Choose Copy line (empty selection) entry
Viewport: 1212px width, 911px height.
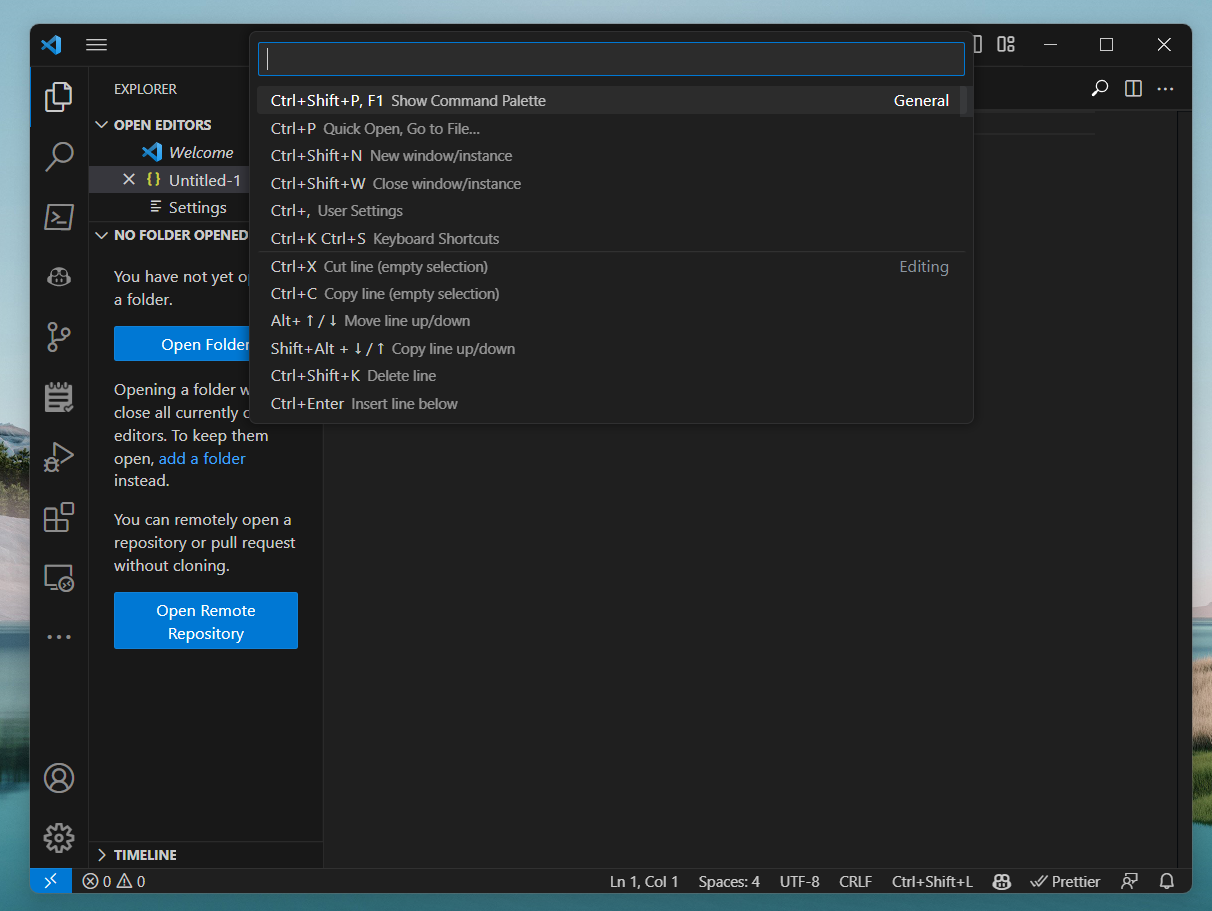tap(609, 293)
